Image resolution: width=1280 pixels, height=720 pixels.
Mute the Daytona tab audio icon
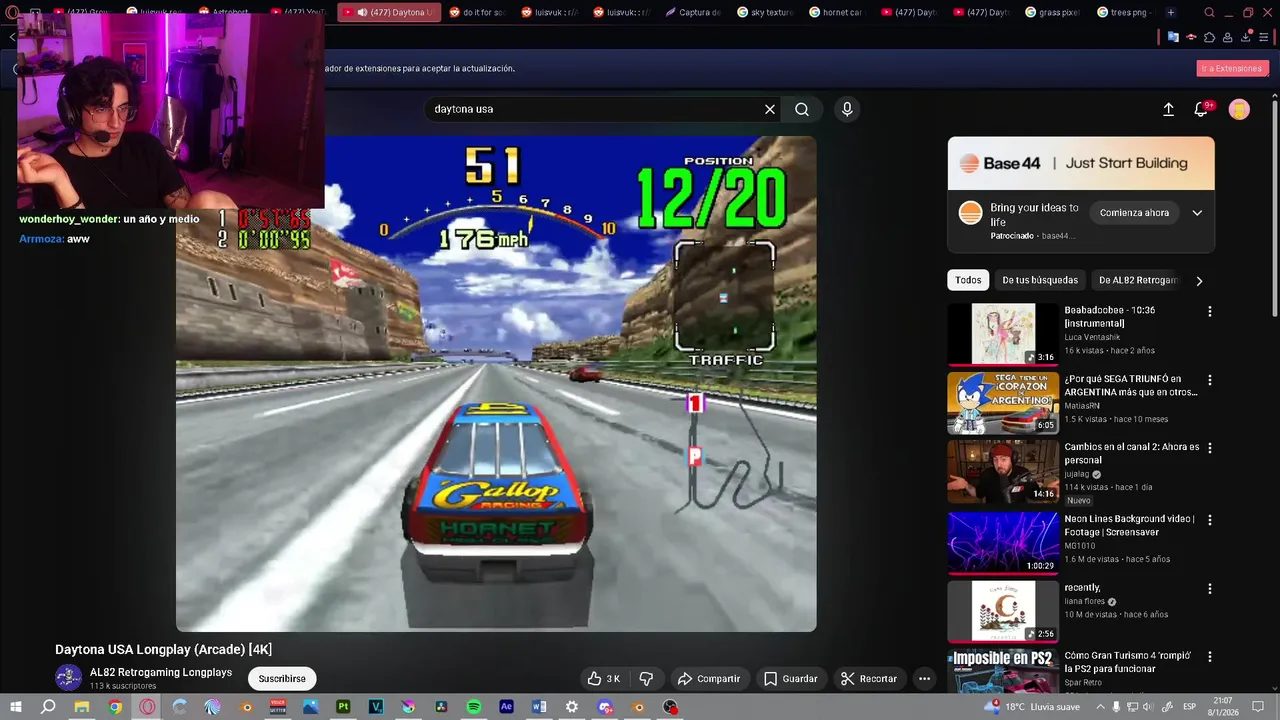362,13
